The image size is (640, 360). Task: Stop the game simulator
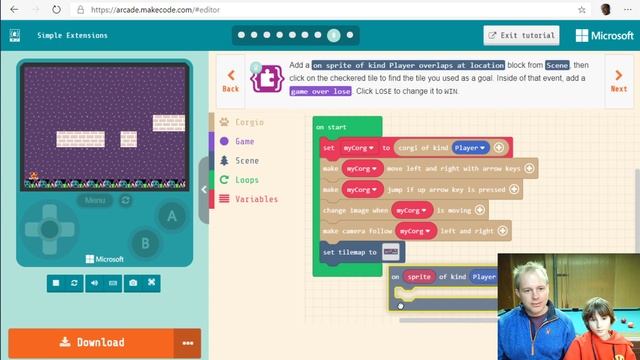point(56,283)
